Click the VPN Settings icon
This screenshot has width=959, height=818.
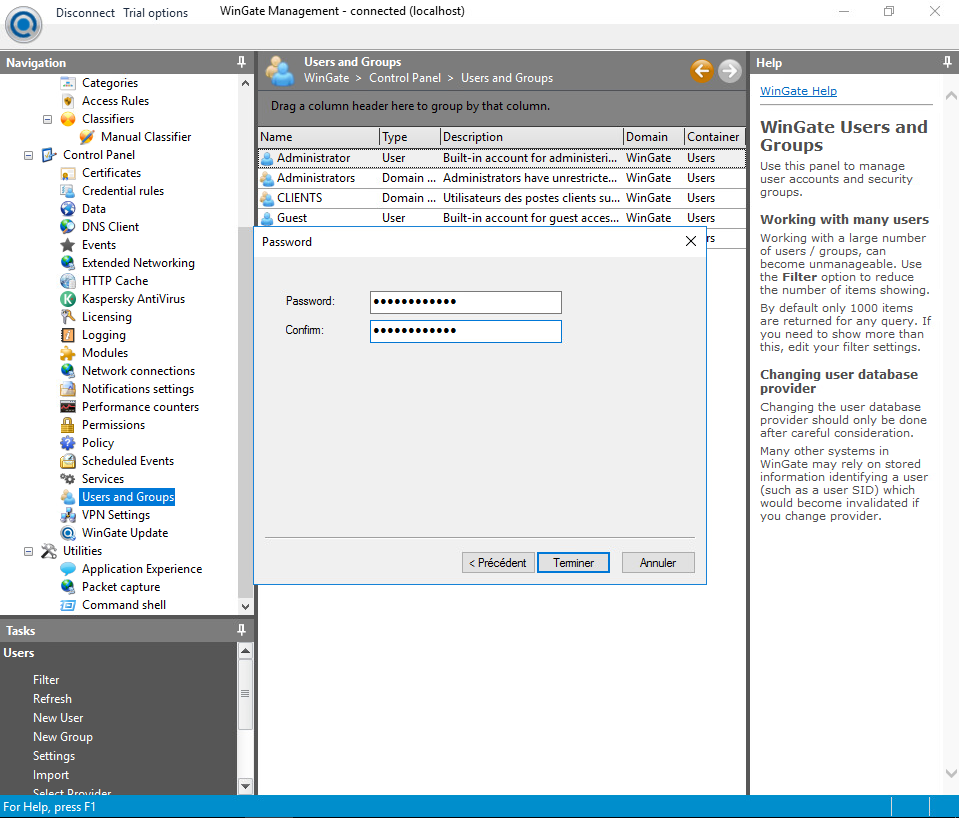[68, 515]
